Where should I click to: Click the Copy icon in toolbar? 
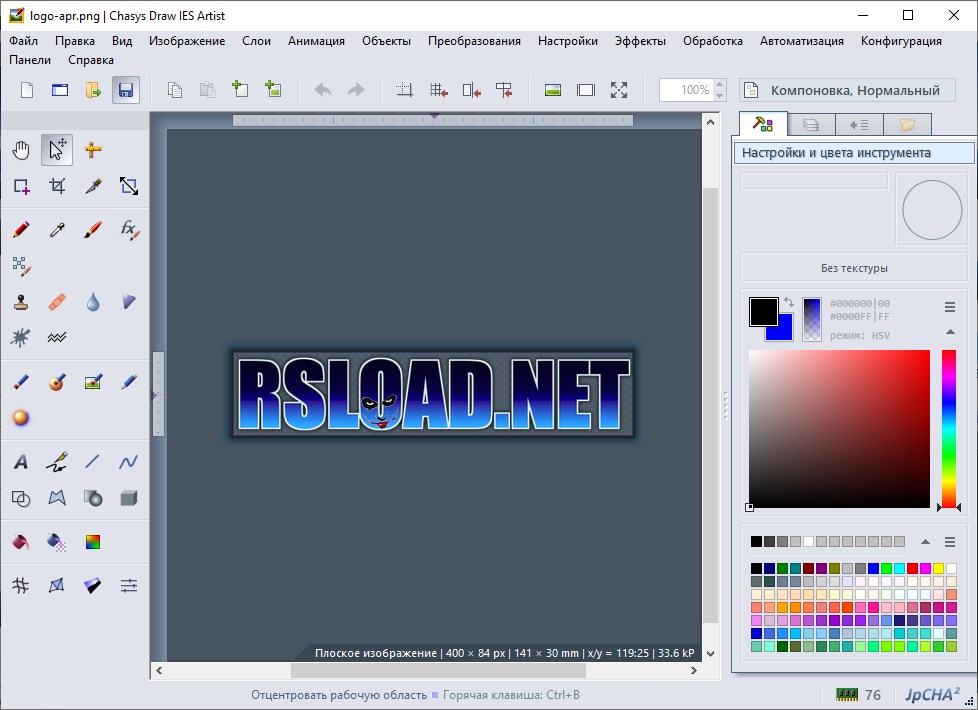(x=175, y=90)
